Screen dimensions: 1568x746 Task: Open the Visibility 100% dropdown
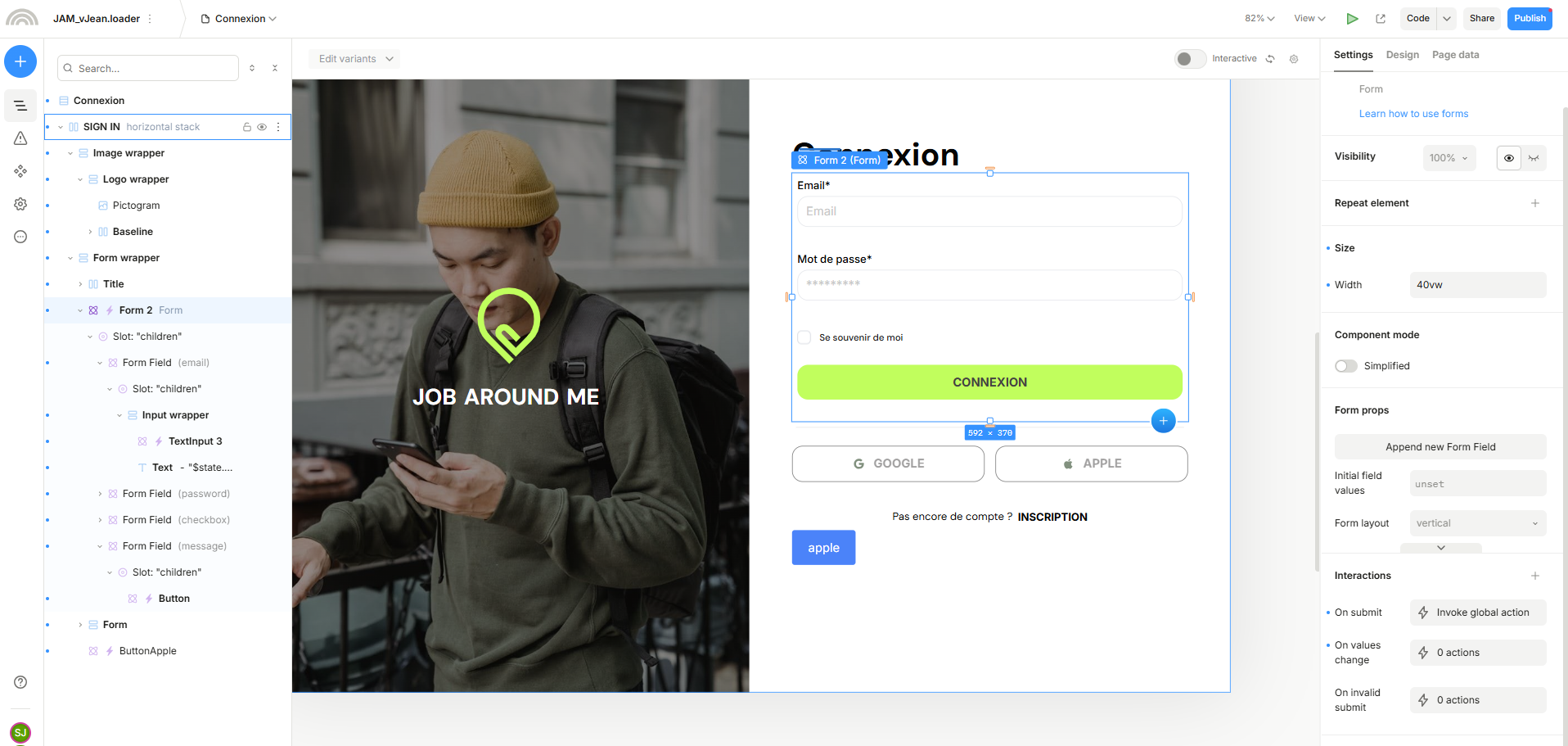pos(1449,158)
